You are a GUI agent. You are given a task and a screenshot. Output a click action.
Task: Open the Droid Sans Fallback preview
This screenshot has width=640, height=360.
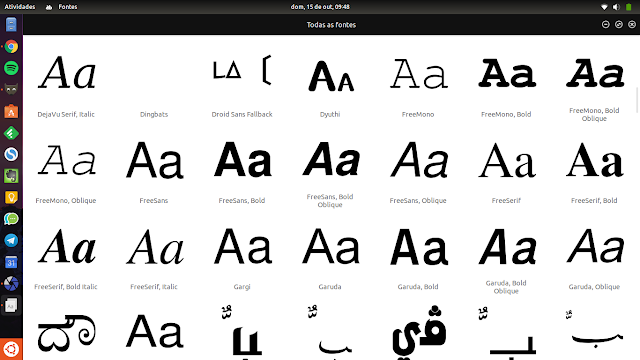[242, 70]
